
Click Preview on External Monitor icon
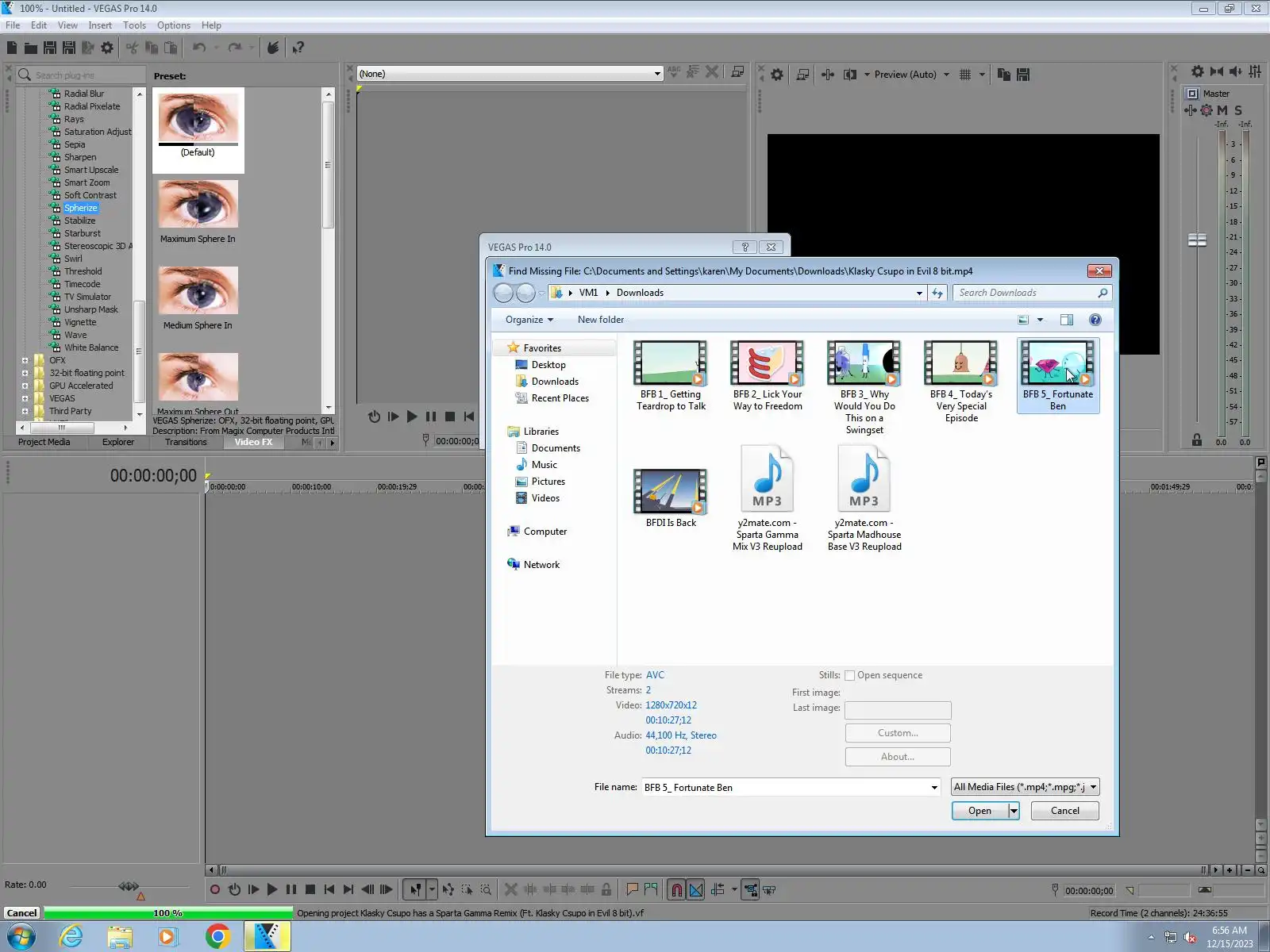[802, 75]
